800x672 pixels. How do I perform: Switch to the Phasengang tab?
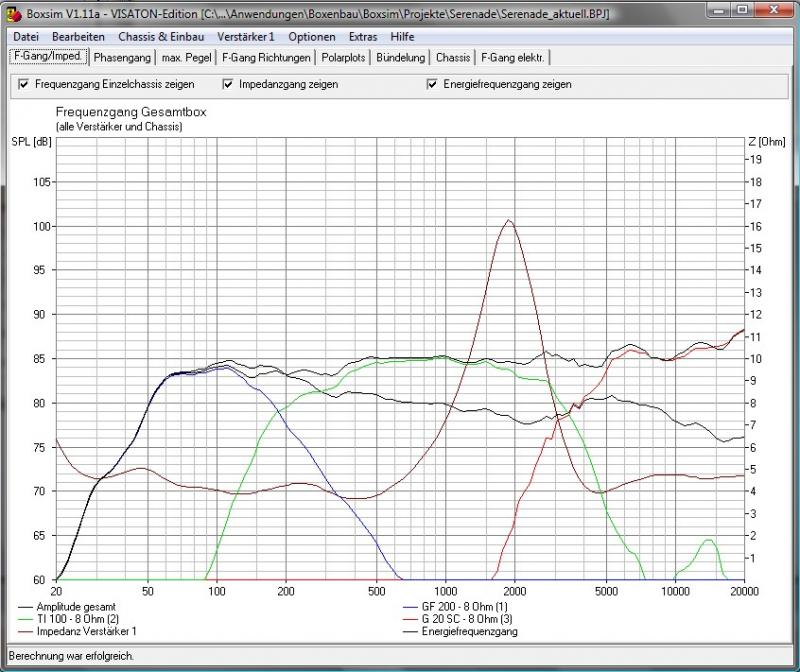(x=122, y=58)
